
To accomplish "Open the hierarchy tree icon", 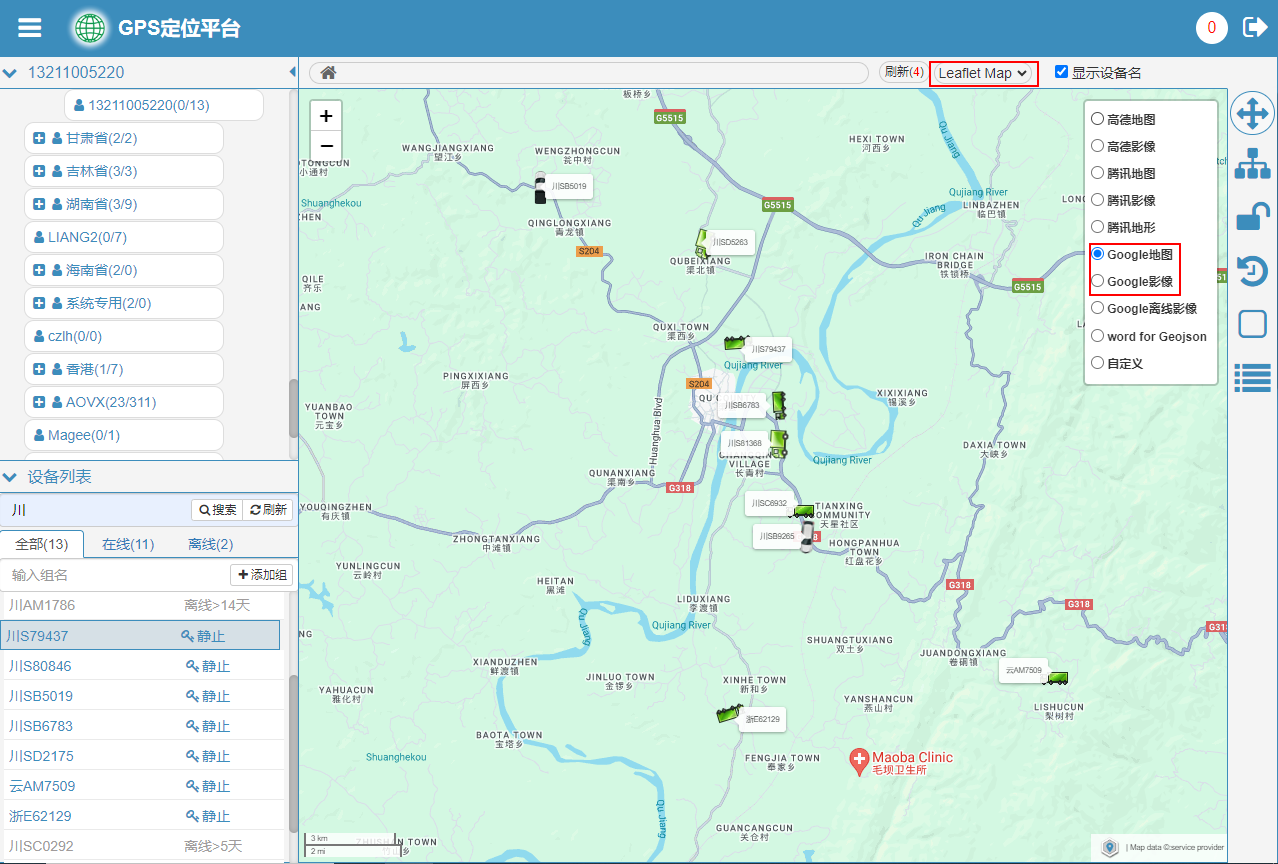I will [x=1252, y=163].
